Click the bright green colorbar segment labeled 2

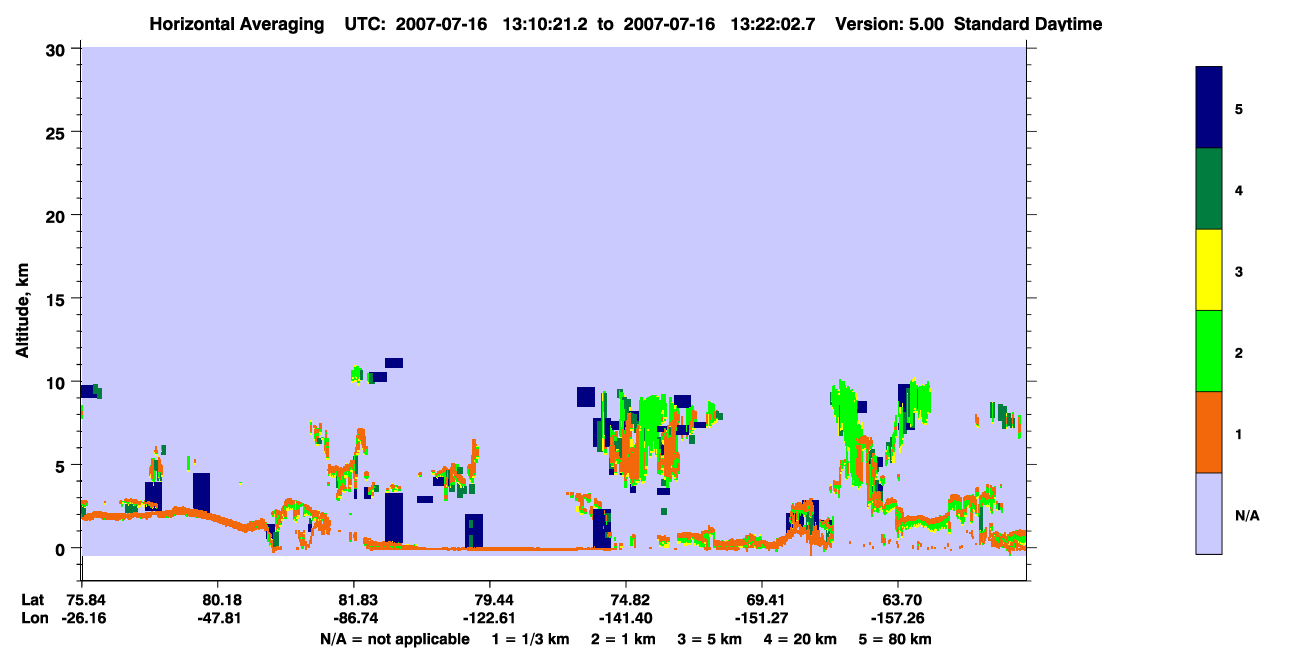1209,351
